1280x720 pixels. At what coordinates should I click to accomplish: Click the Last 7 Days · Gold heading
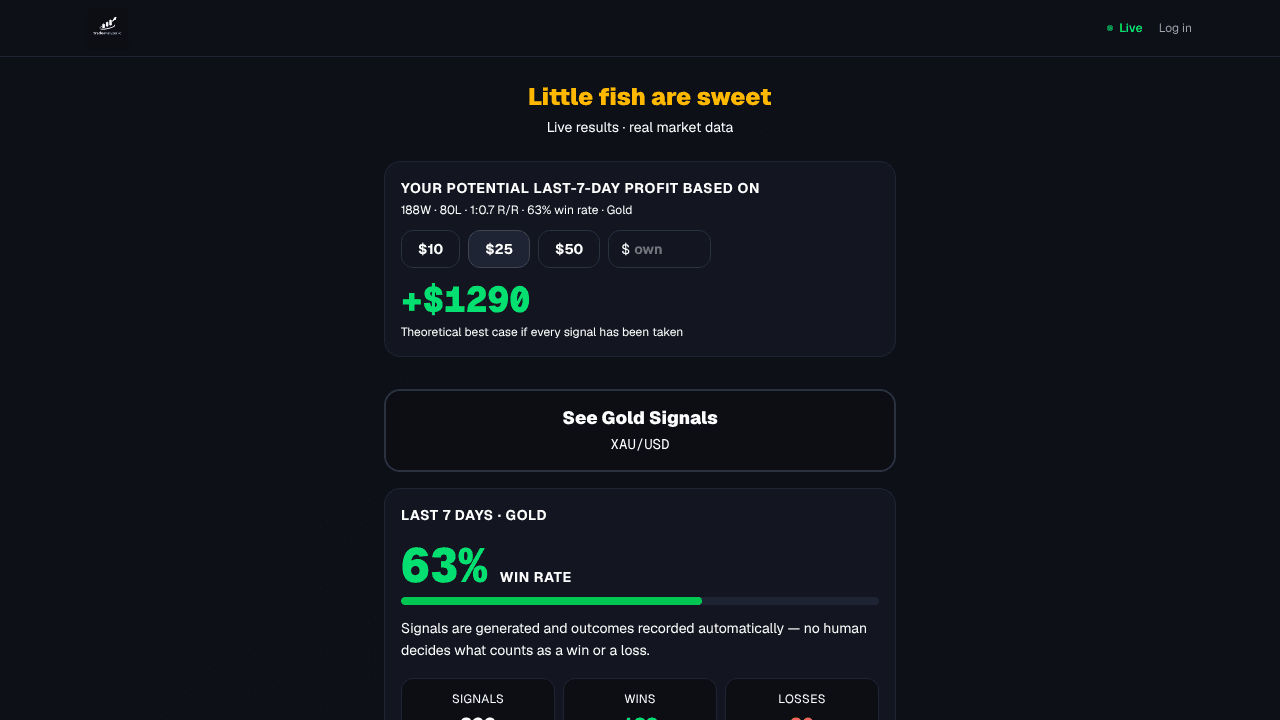pos(474,515)
